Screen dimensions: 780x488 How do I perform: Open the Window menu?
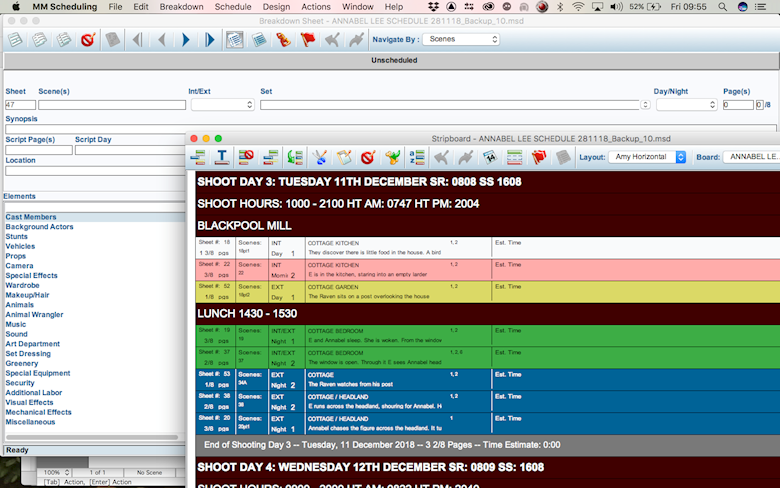pyautogui.click(x=358, y=7)
